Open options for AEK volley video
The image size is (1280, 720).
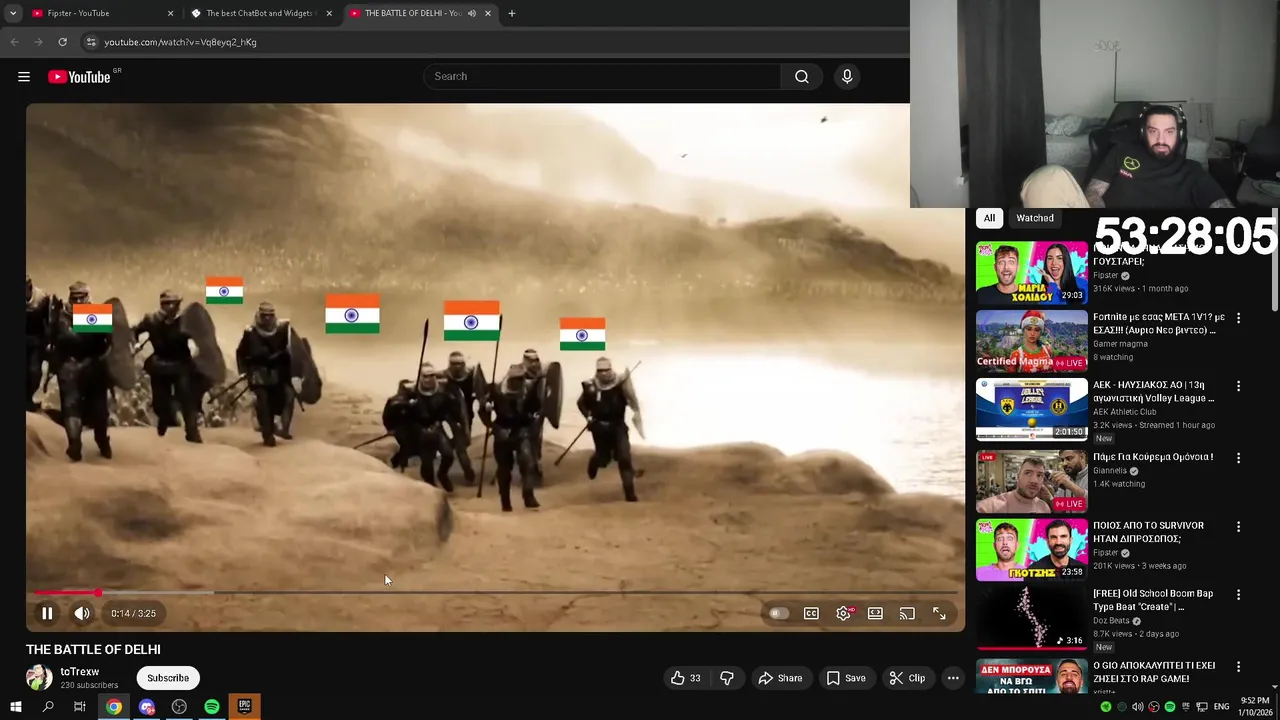[1238, 386]
